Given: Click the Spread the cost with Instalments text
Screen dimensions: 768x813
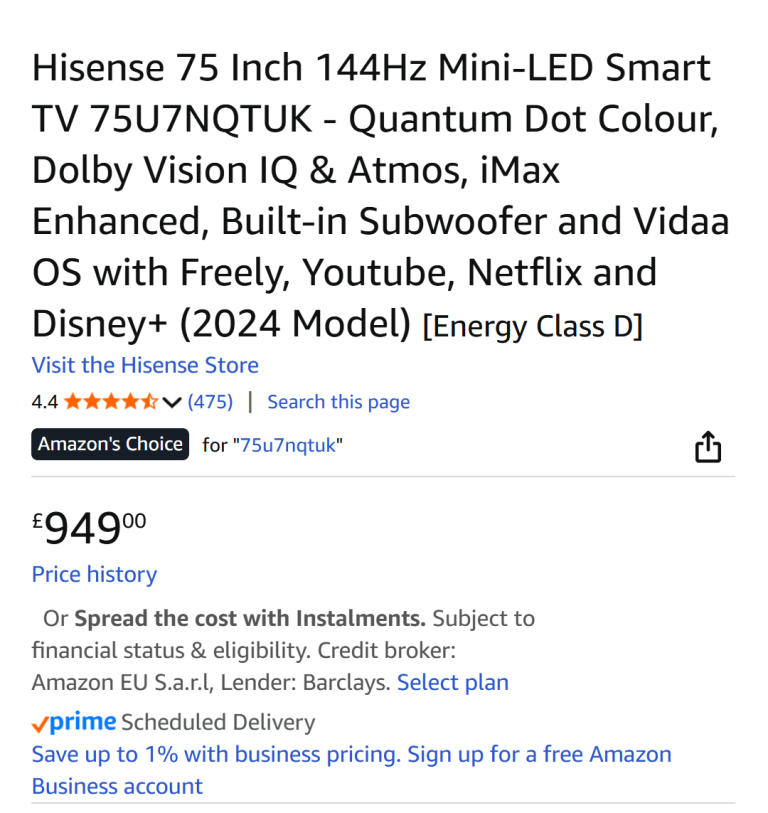Looking at the screenshot, I should coord(250,618).
